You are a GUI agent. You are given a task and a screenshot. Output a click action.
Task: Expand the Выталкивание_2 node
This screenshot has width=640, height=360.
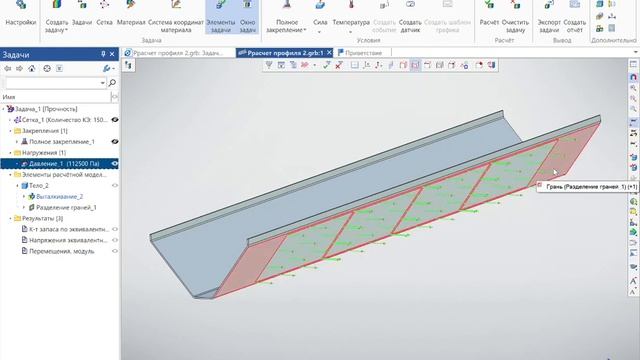coord(24,196)
